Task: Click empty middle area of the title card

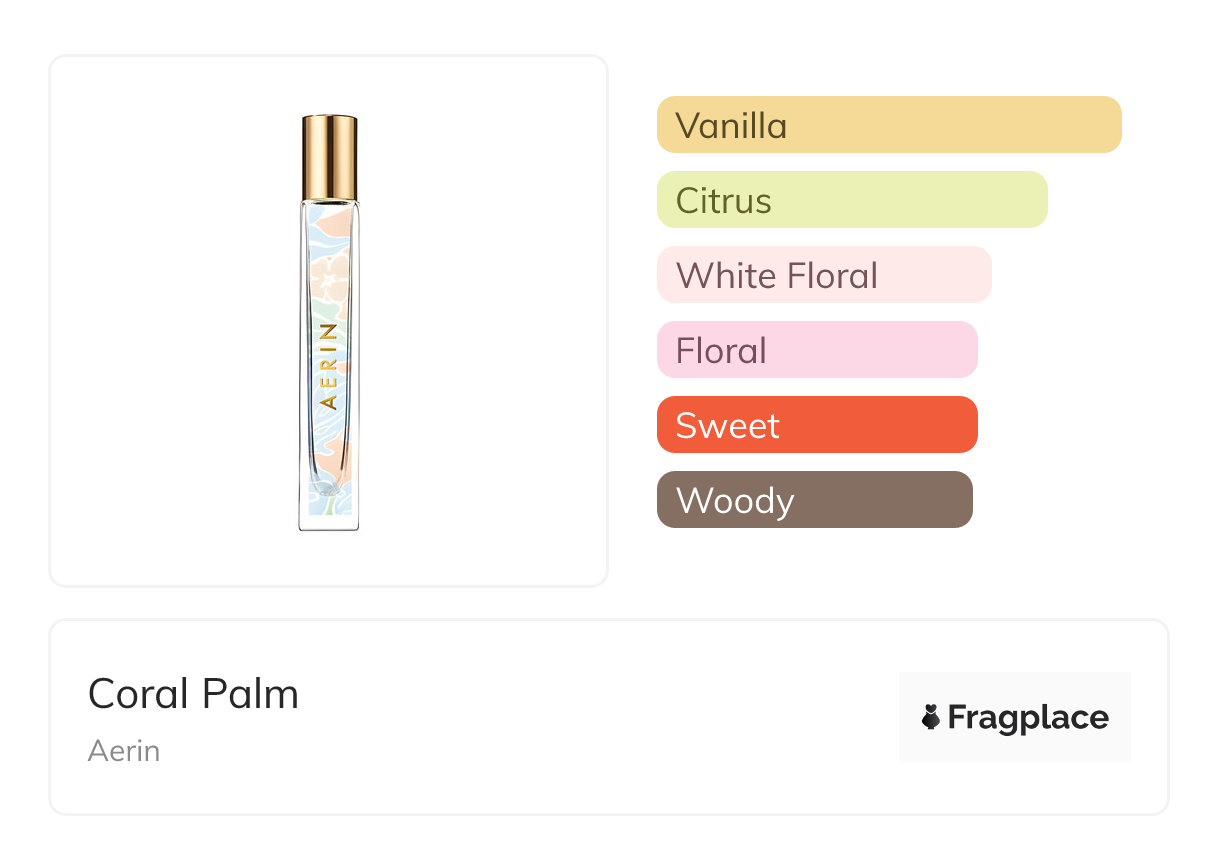Action: point(600,717)
